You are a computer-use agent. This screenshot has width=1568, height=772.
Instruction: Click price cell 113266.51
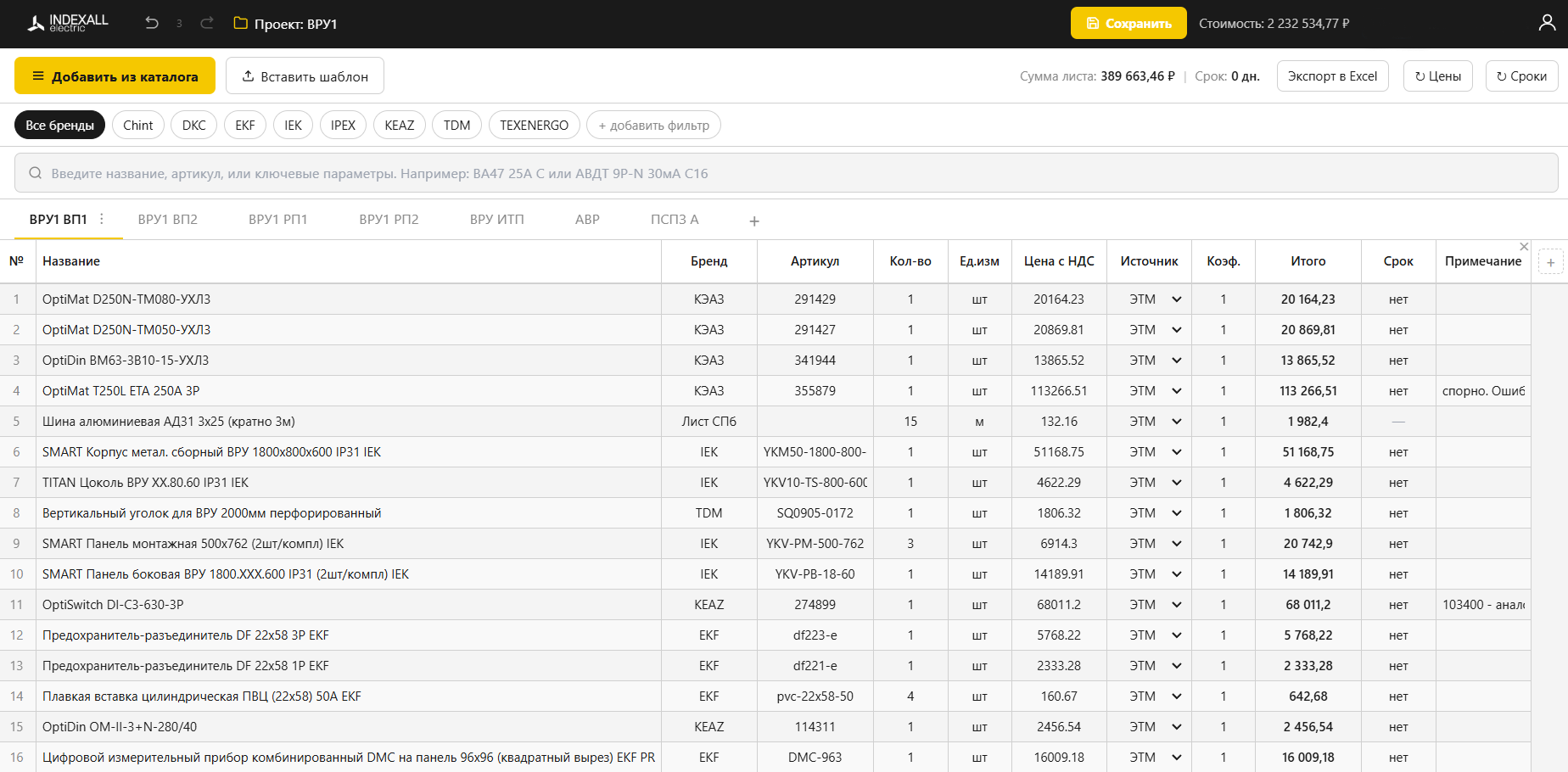(x=1059, y=391)
